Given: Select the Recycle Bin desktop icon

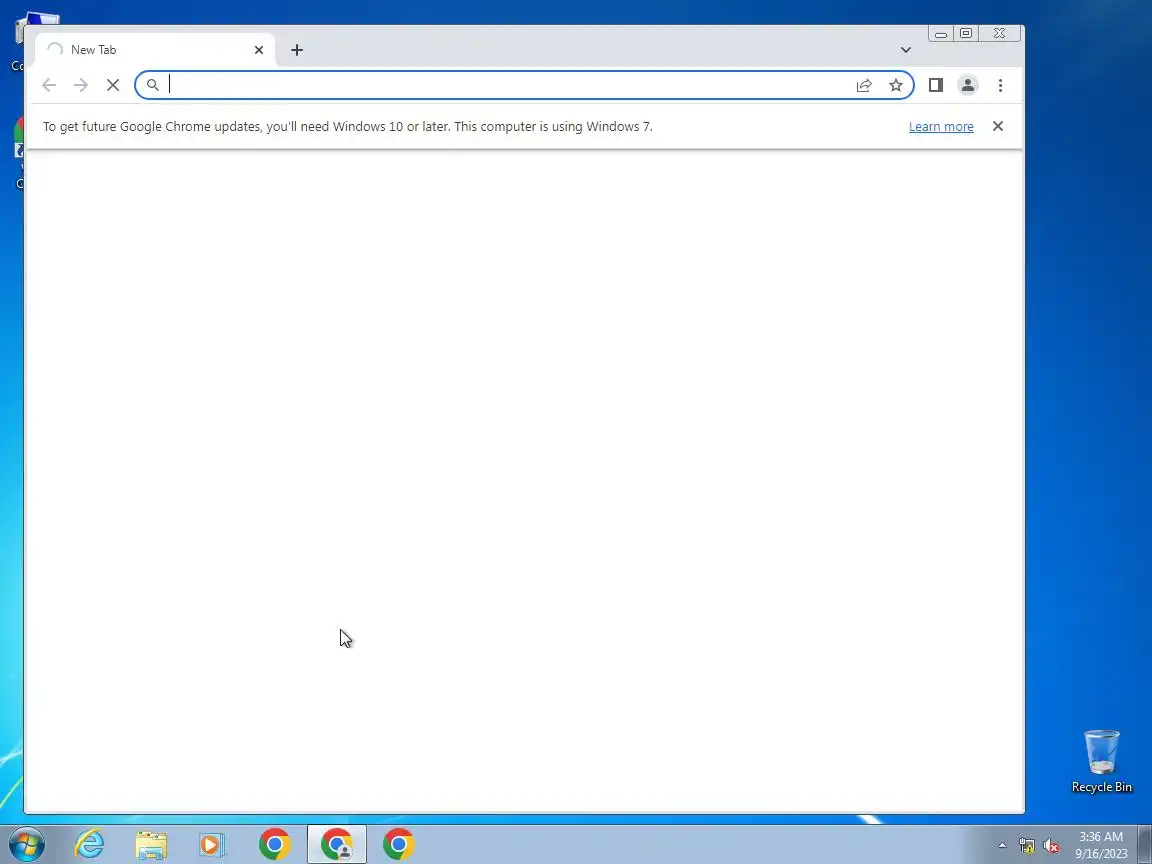Looking at the screenshot, I should click(x=1101, y=761).
